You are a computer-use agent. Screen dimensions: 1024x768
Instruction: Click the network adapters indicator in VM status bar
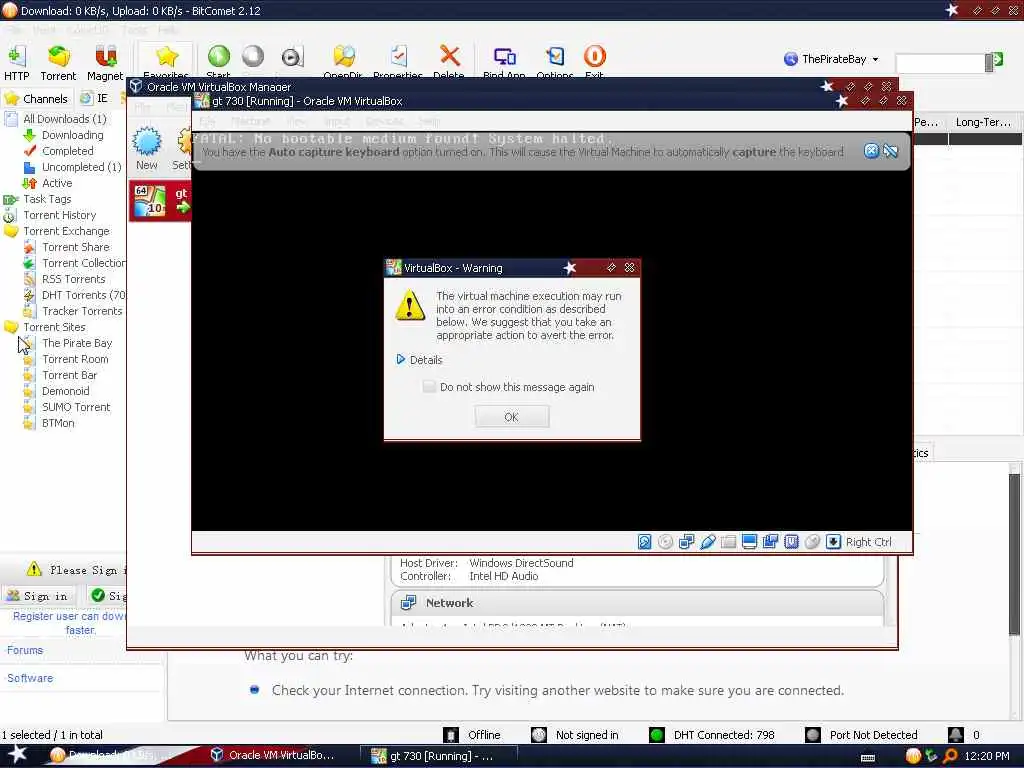click(686, 541)
